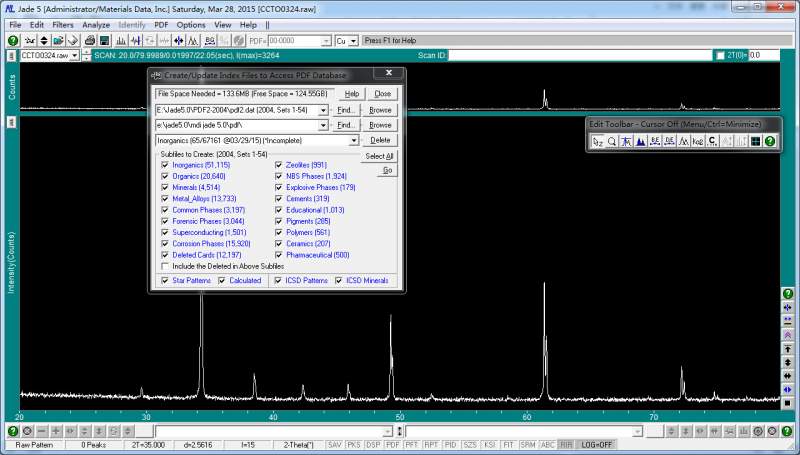Open the Cu anode dropdown
Screen dimensions: 800x455
tap(354, 41)
